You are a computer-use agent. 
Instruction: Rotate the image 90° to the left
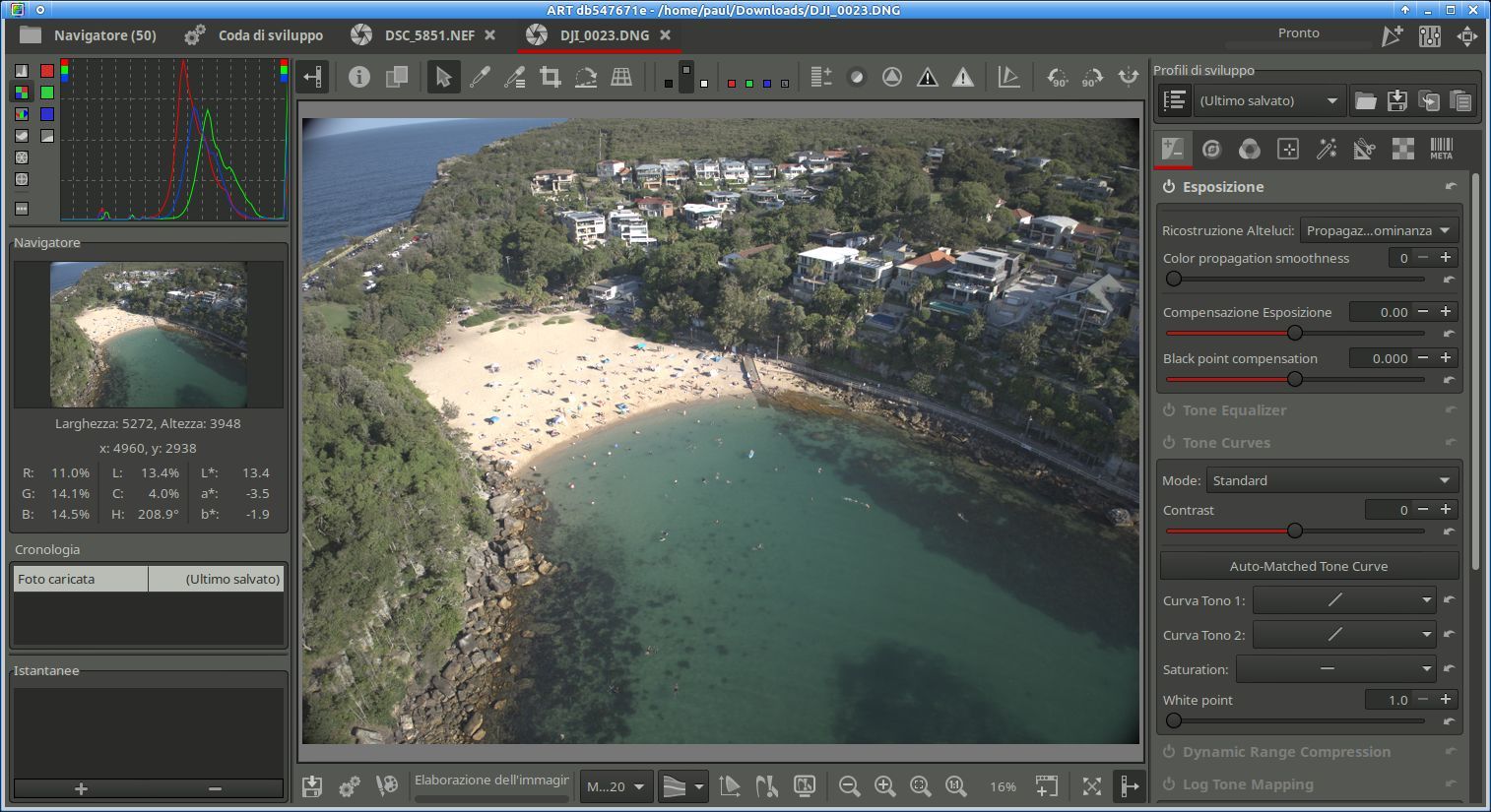1057,77
